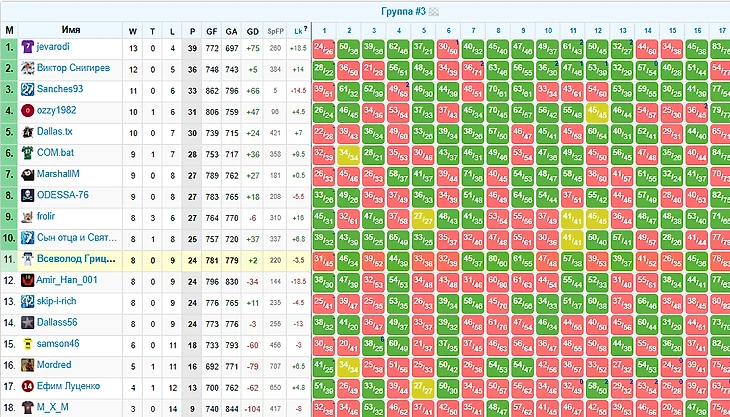Click the Dallas.tx avatar icon
The width and height of the screenshot is (730, 417).
pyautogui.click(x=27, y=132)
